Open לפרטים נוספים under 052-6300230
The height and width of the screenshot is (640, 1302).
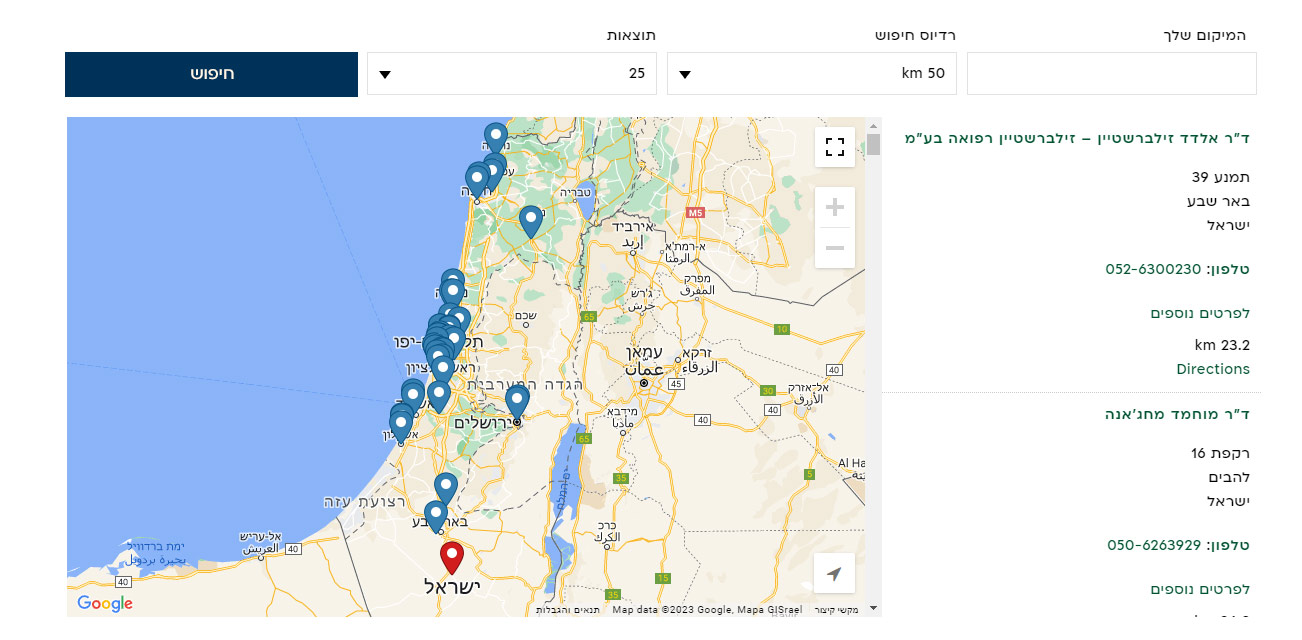point(1200,314)
